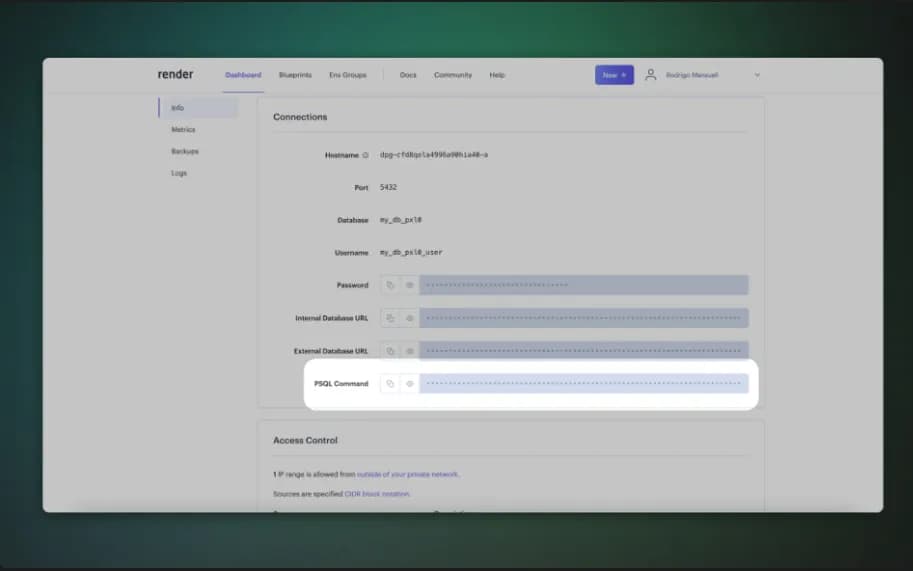
Task: Click the New + button
Action: tap(614, 75)
